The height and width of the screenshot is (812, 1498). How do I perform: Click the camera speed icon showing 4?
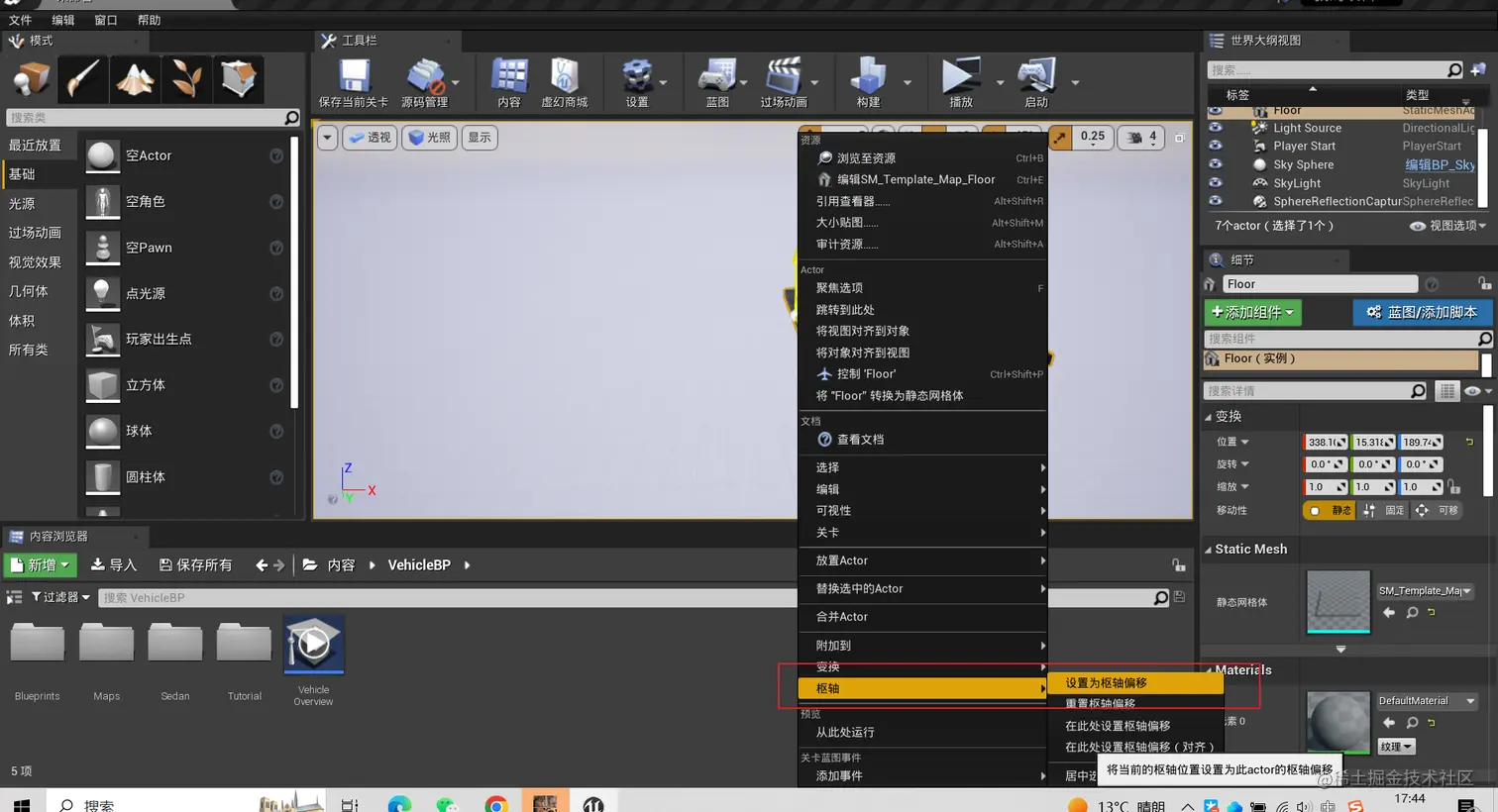pos(1135,138)
